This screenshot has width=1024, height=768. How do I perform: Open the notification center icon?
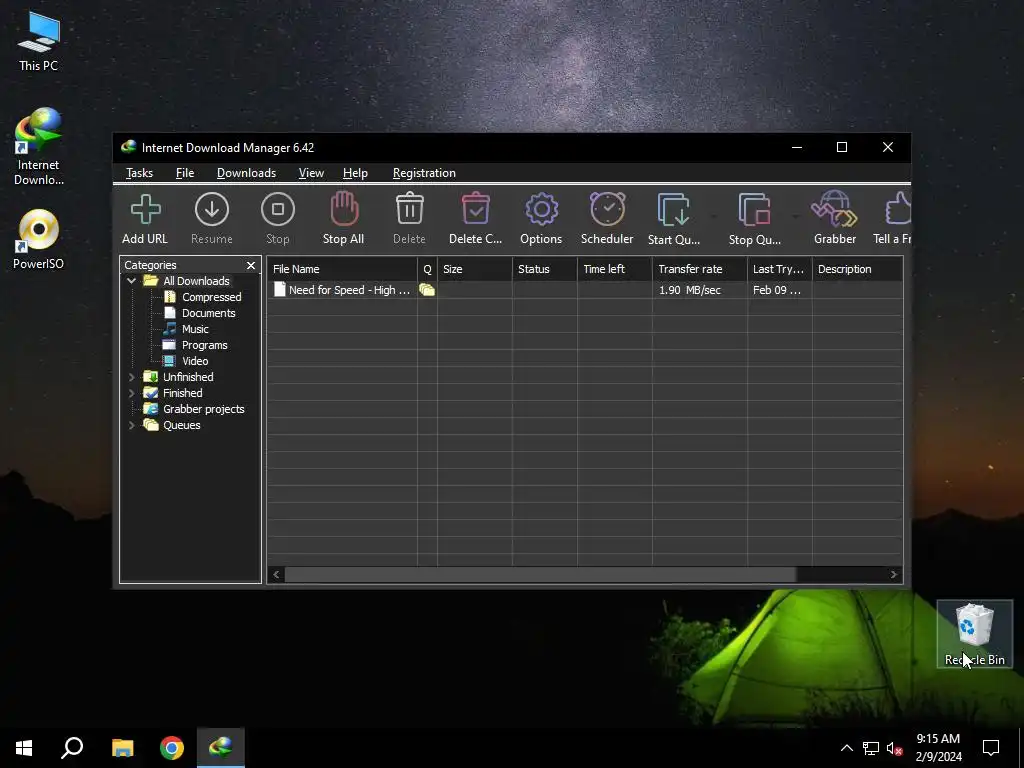tap(991, 748)
